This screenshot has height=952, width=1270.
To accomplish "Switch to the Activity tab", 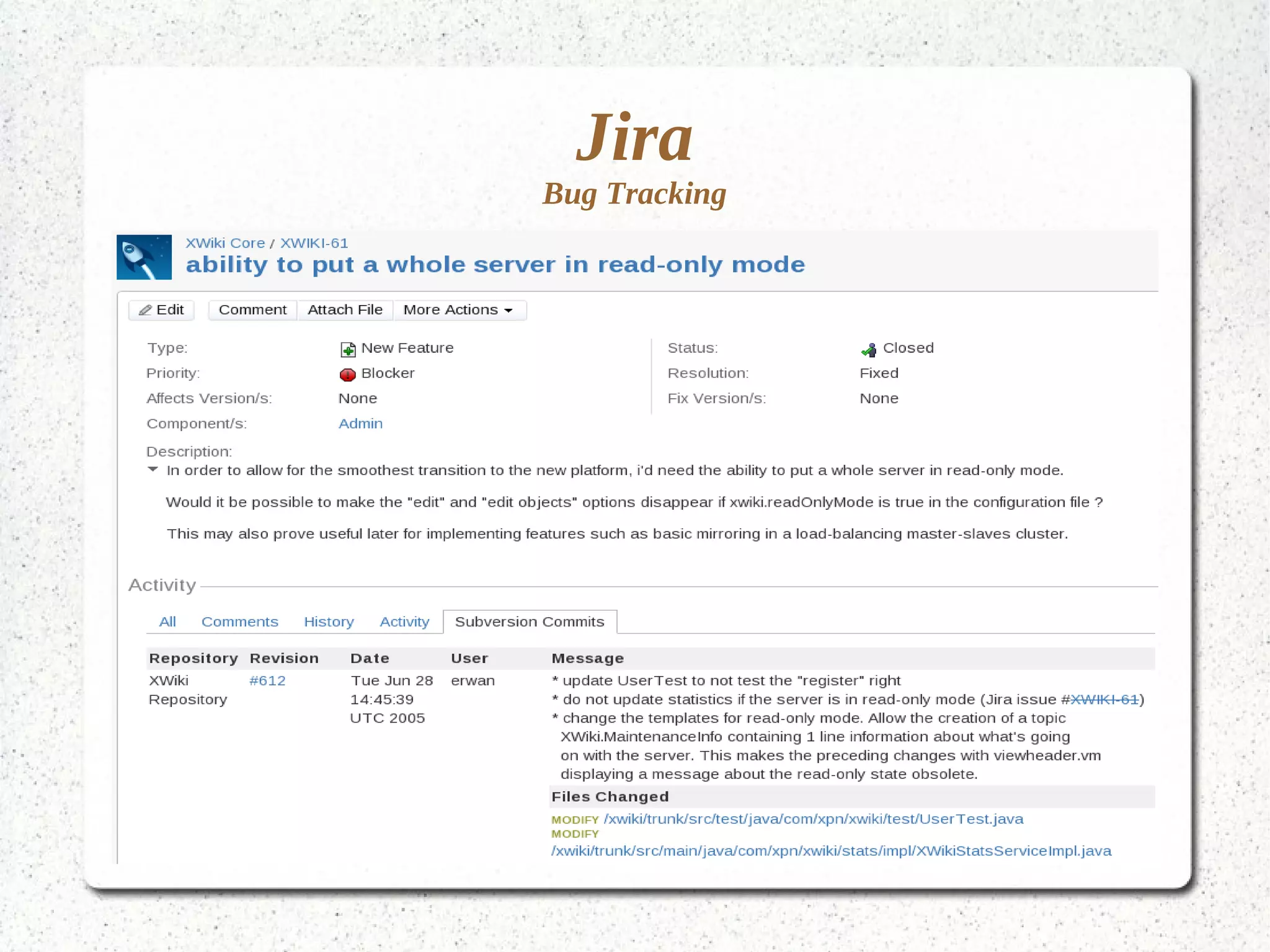I will (404, 621).
